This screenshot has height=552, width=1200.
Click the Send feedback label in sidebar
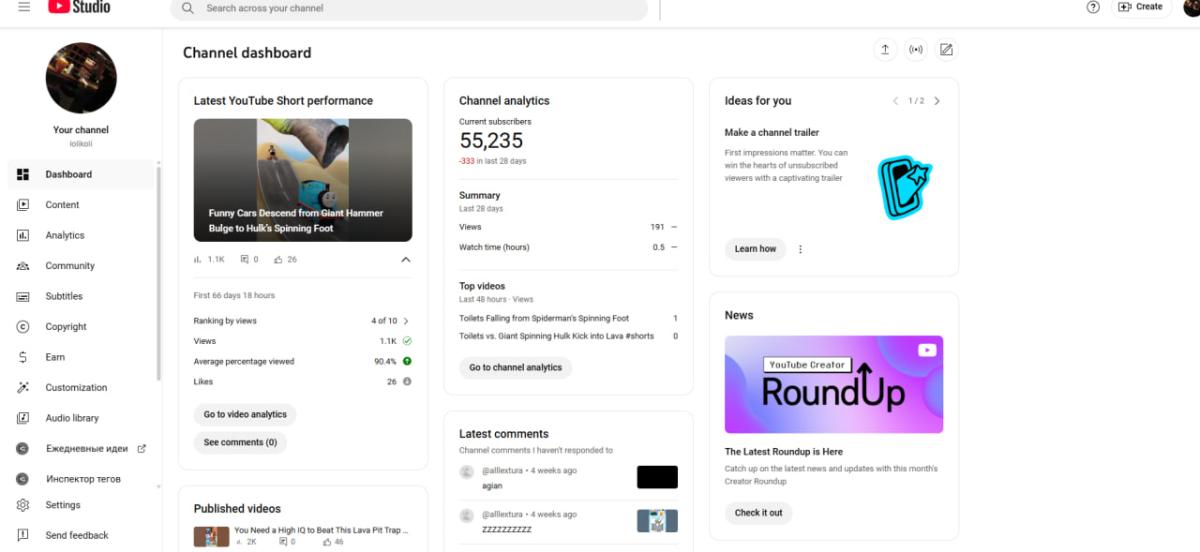point(77,535)
